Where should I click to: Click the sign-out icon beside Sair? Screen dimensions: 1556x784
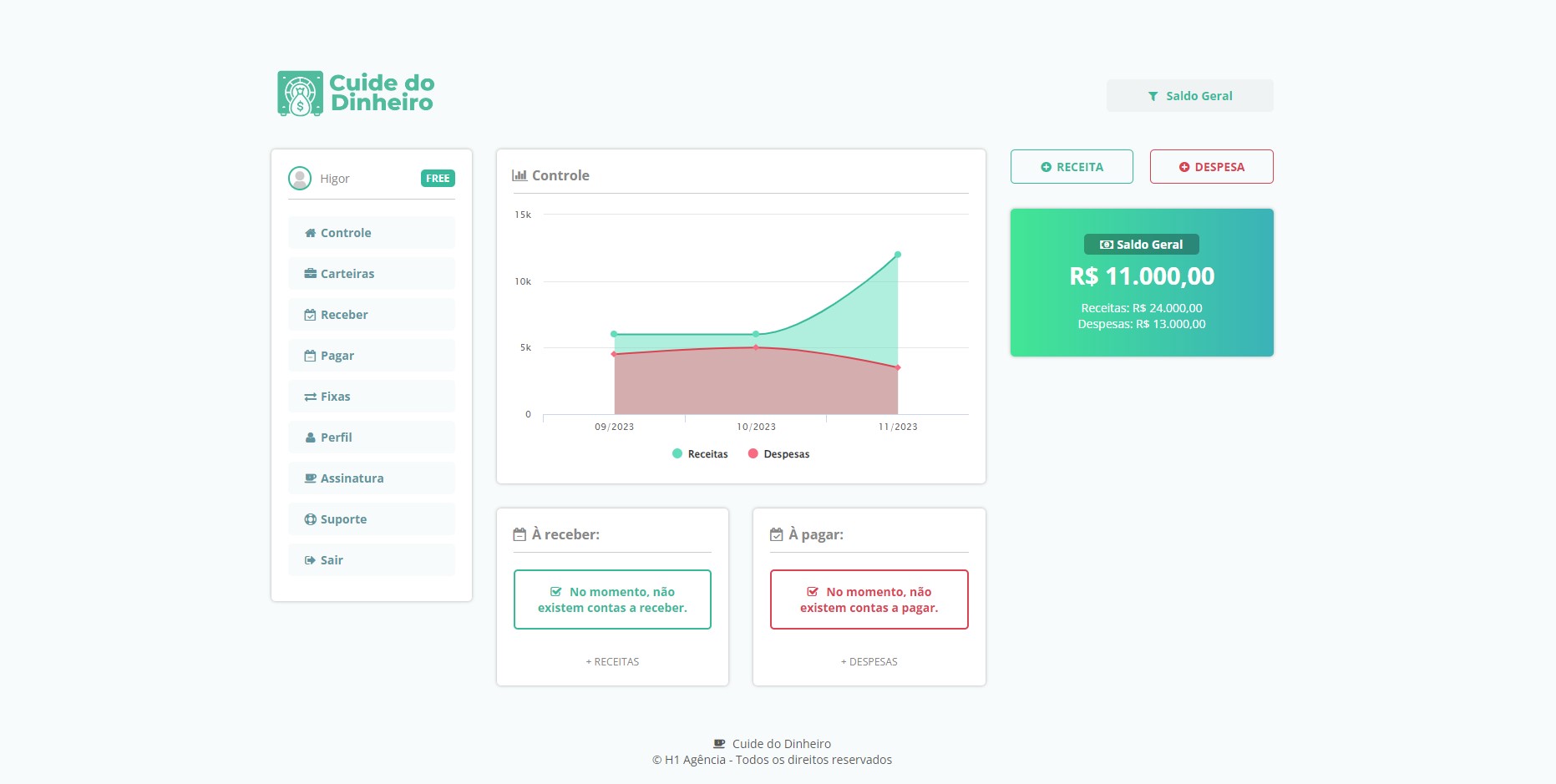point(310,560)
